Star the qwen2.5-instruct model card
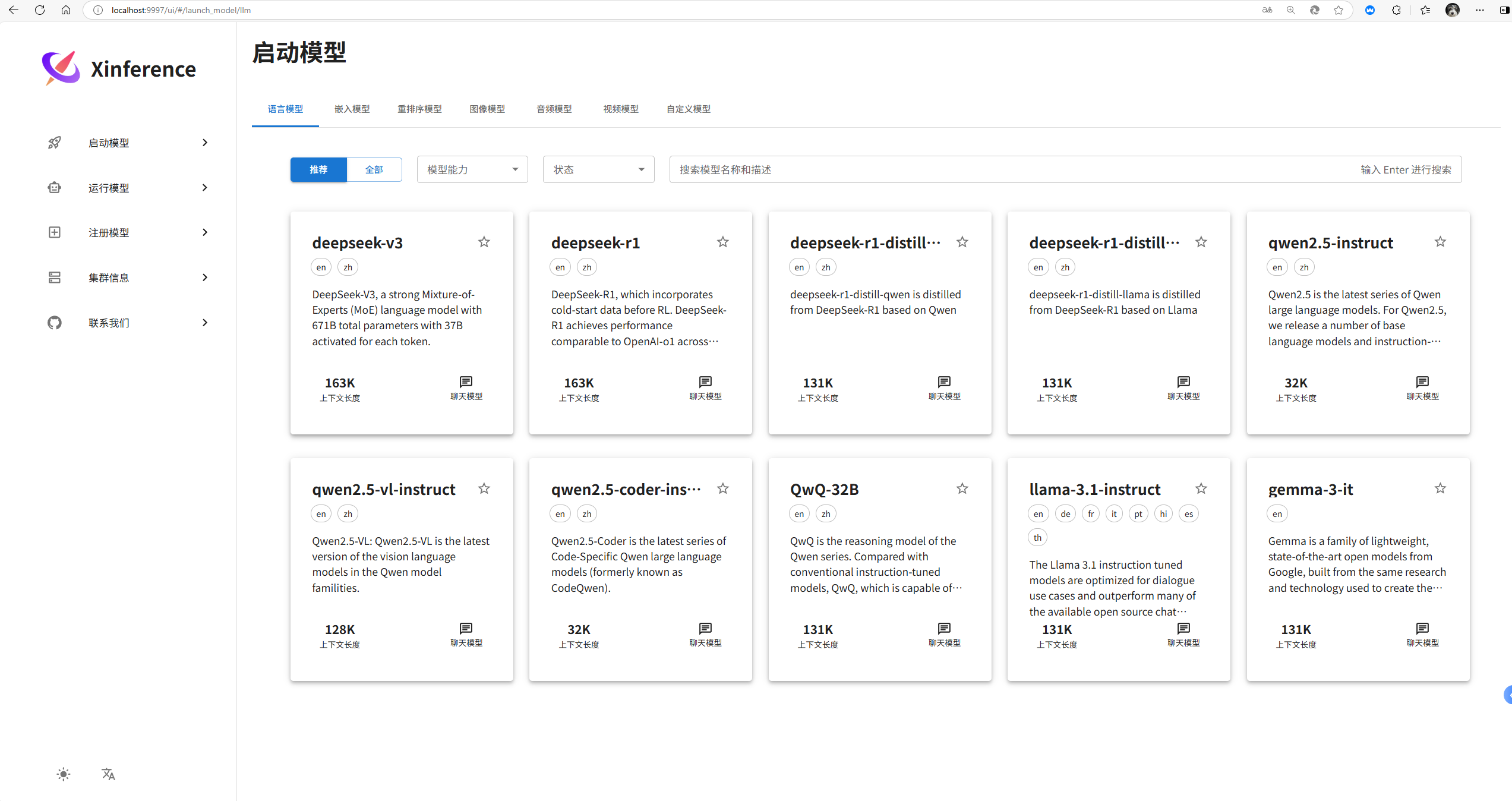1512x801 pixels. pos(1440,242)
